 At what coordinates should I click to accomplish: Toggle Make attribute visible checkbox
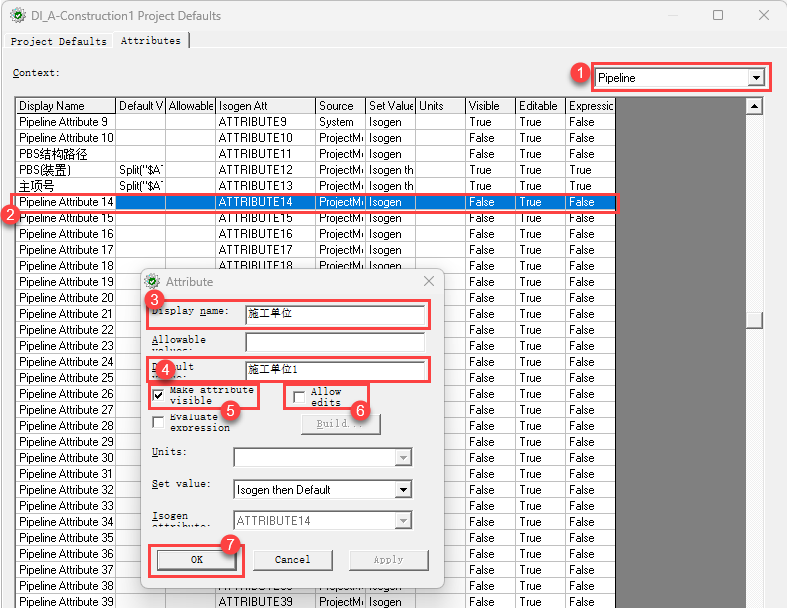[x=158, y=395]
